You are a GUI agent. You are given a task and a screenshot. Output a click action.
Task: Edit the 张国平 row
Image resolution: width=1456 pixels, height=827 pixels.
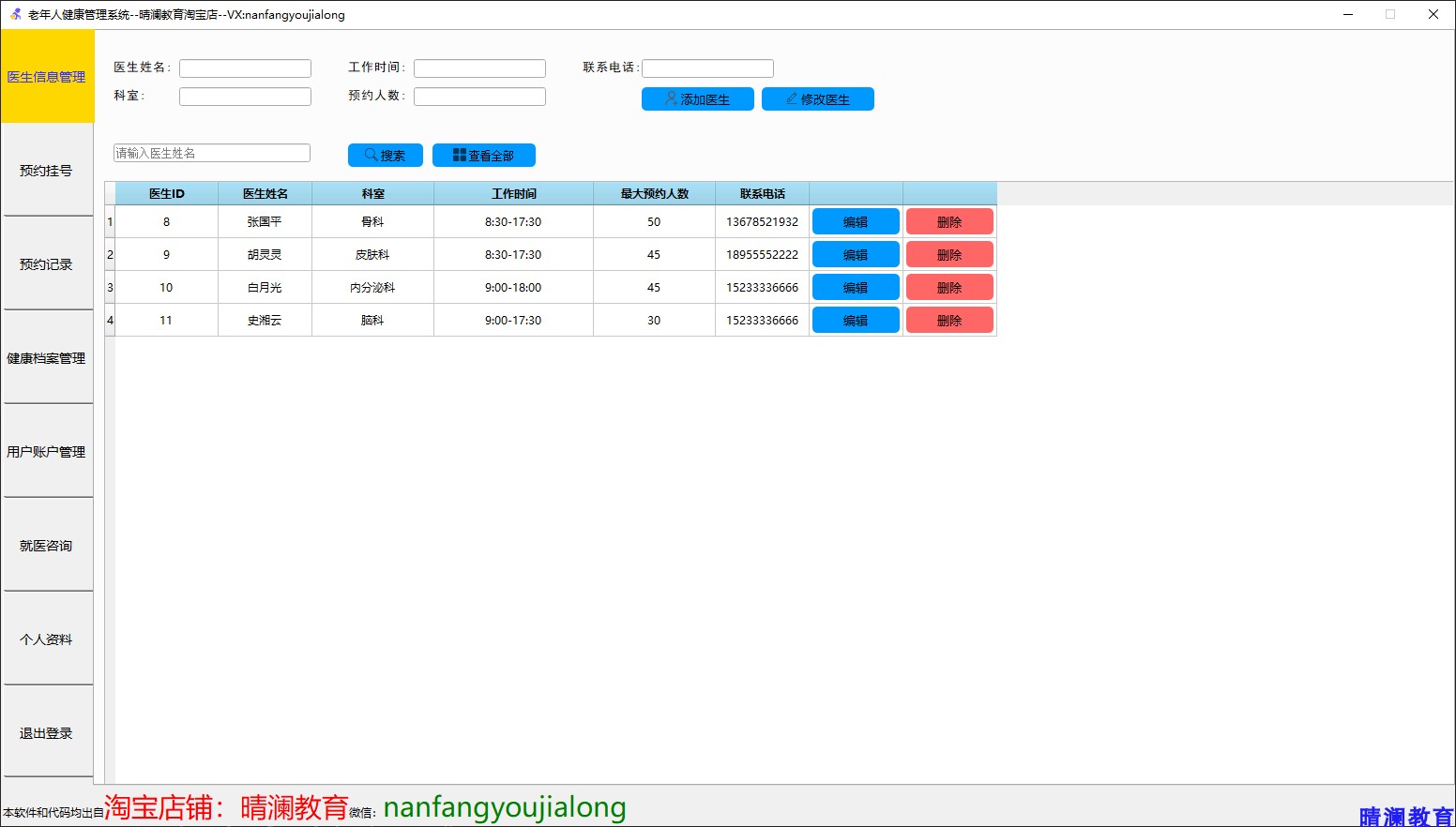tap(856, 222)
